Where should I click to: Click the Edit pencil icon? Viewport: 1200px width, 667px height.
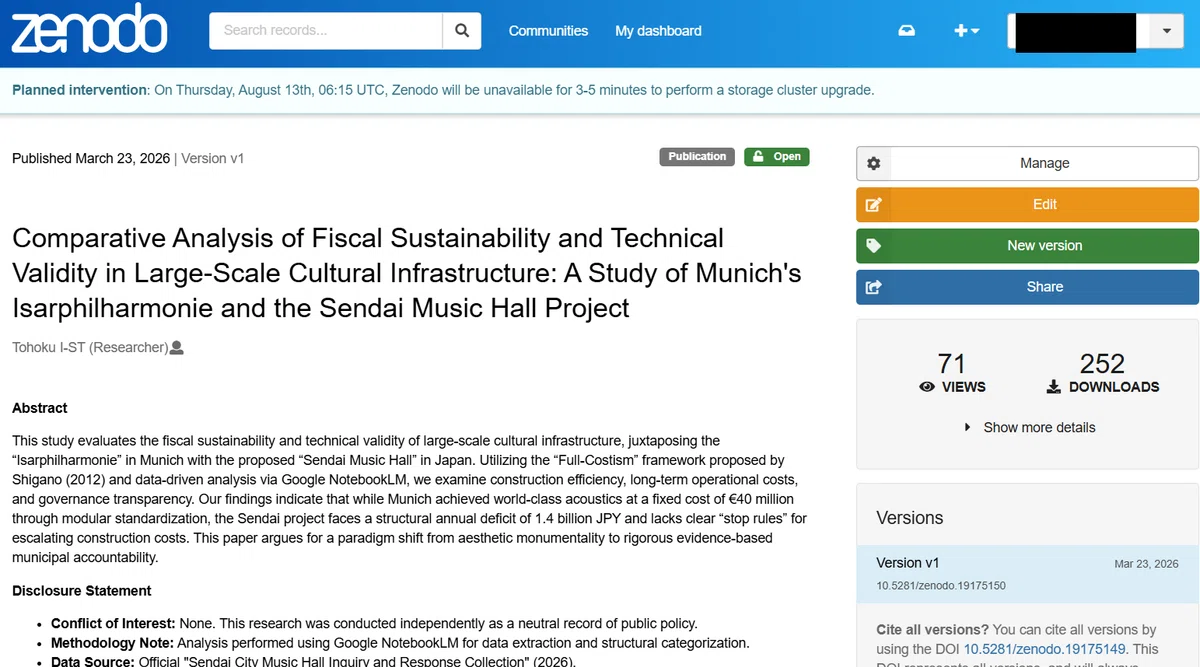coord(873,204)
